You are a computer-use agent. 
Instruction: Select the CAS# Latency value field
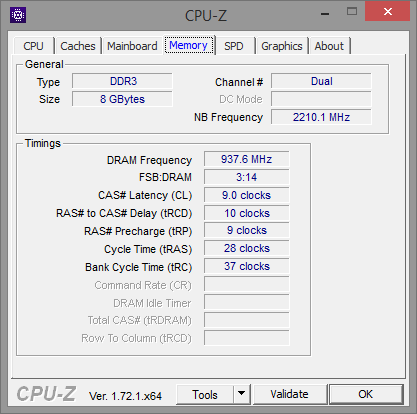pos(247,195)
